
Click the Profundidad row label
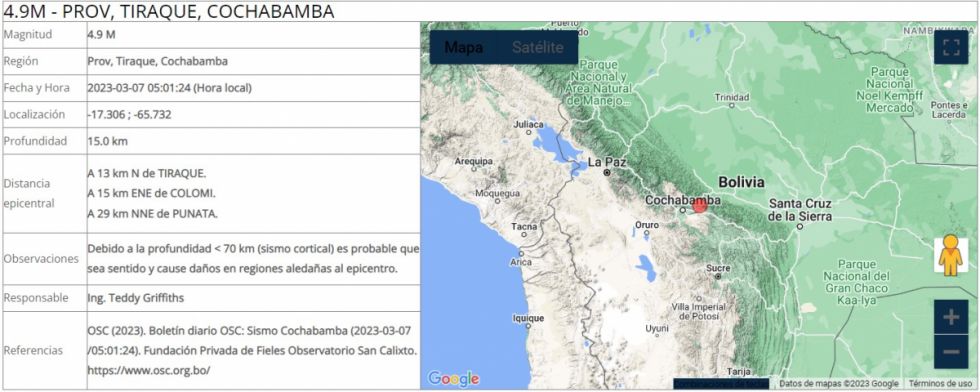pos(35,141)
